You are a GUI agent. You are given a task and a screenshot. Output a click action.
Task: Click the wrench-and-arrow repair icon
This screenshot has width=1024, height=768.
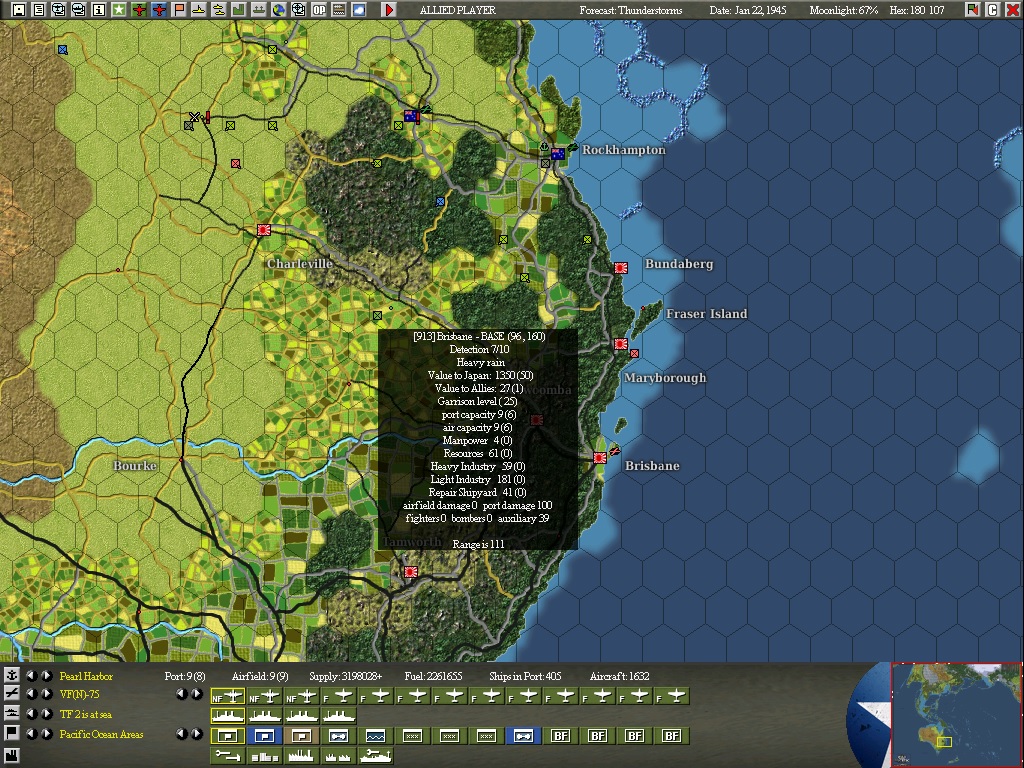227,756
